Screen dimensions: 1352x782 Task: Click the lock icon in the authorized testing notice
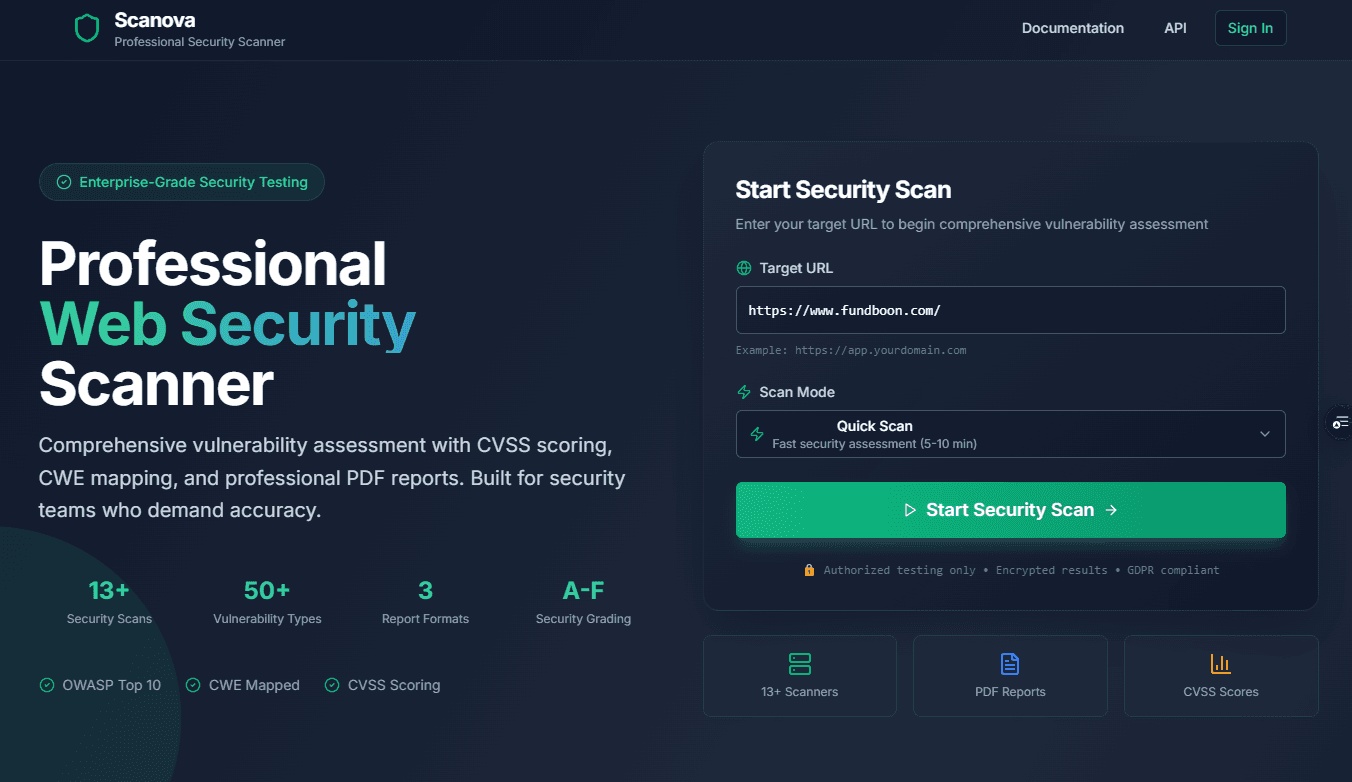(809, 569)
